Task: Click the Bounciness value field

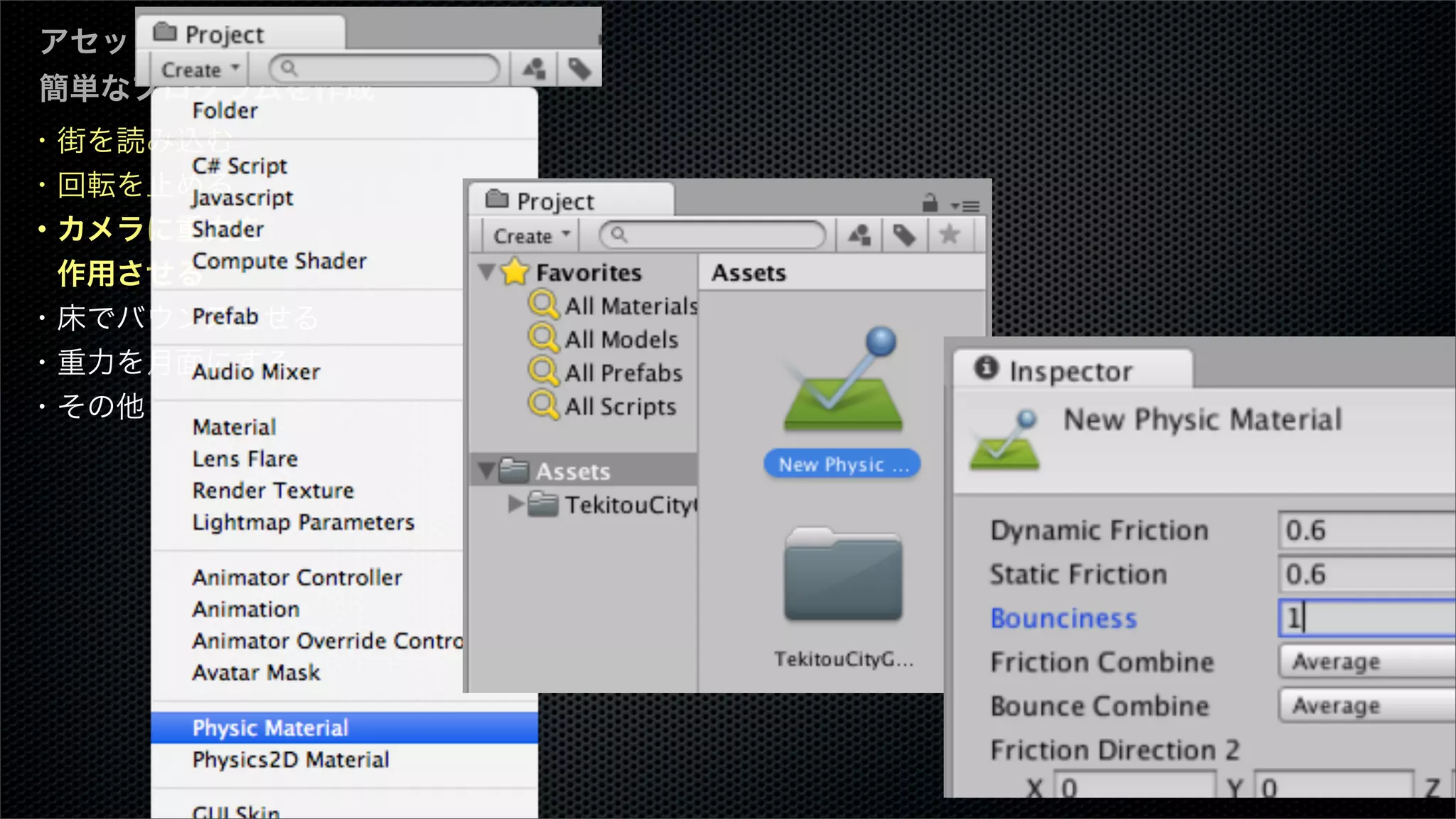Action: pos(1365,618)
